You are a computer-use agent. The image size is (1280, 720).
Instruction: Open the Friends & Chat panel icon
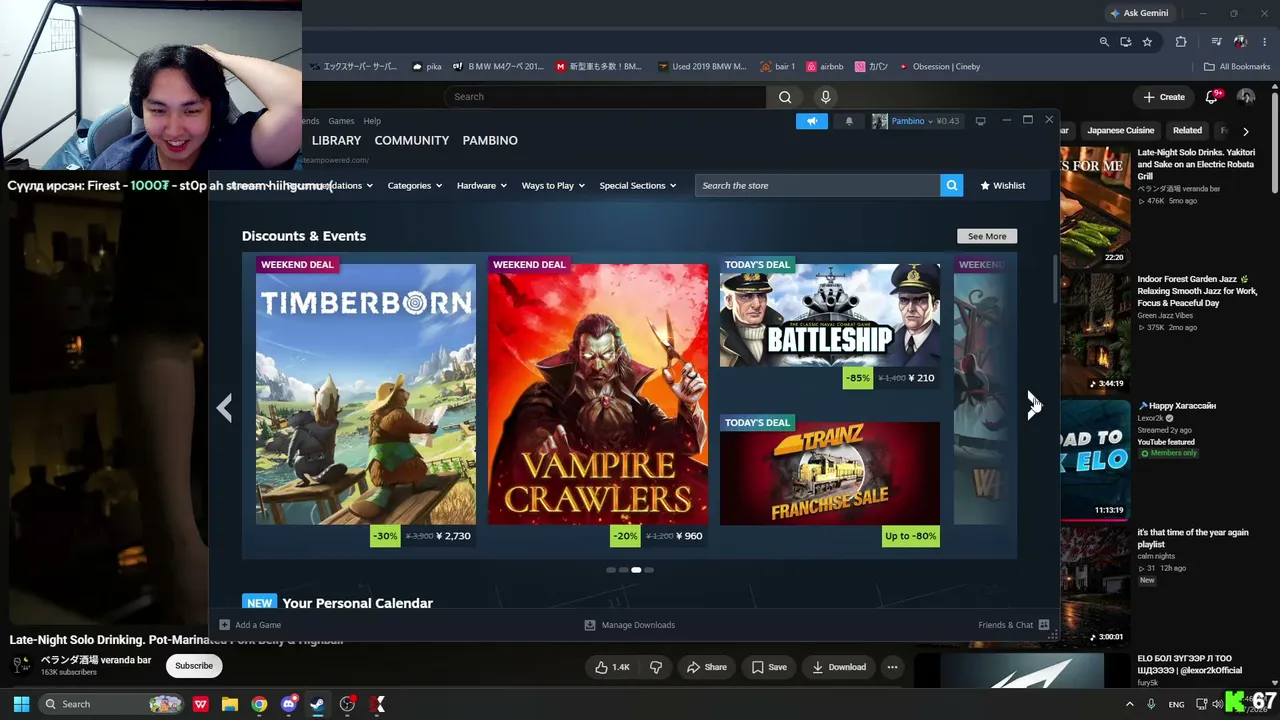pos(1044,625)
